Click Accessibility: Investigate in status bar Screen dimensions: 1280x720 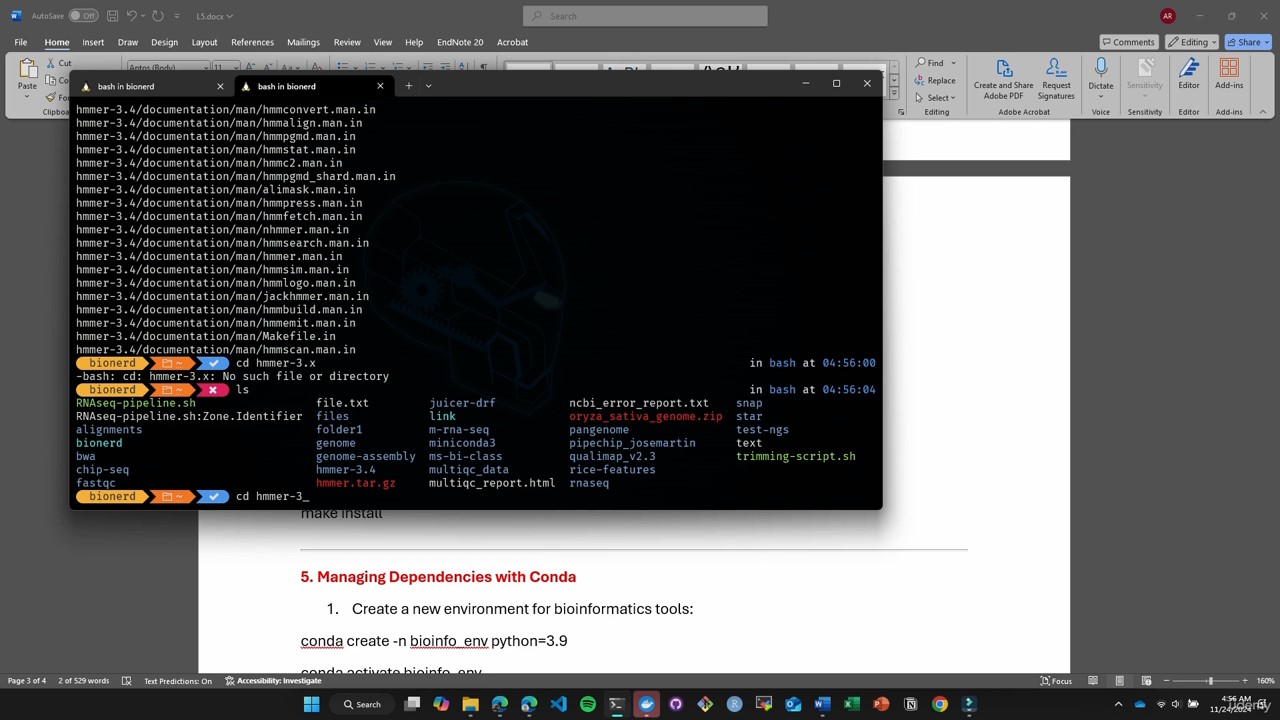[272, 681]
